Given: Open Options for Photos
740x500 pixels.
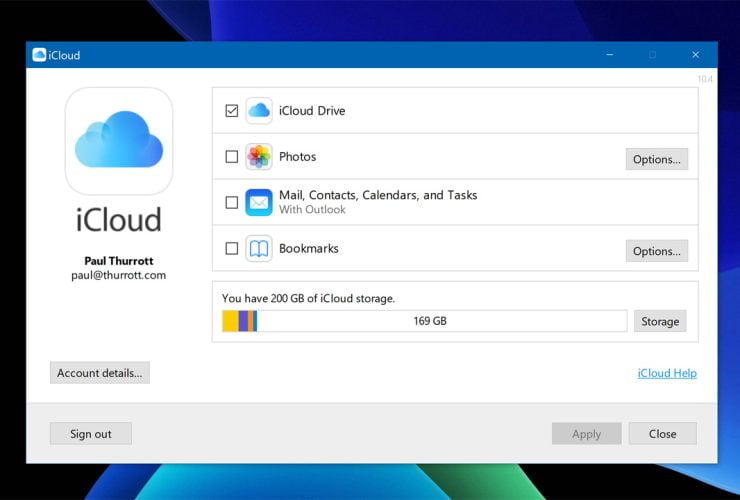Looking at the screenshot, I should [x=656, y=159].
